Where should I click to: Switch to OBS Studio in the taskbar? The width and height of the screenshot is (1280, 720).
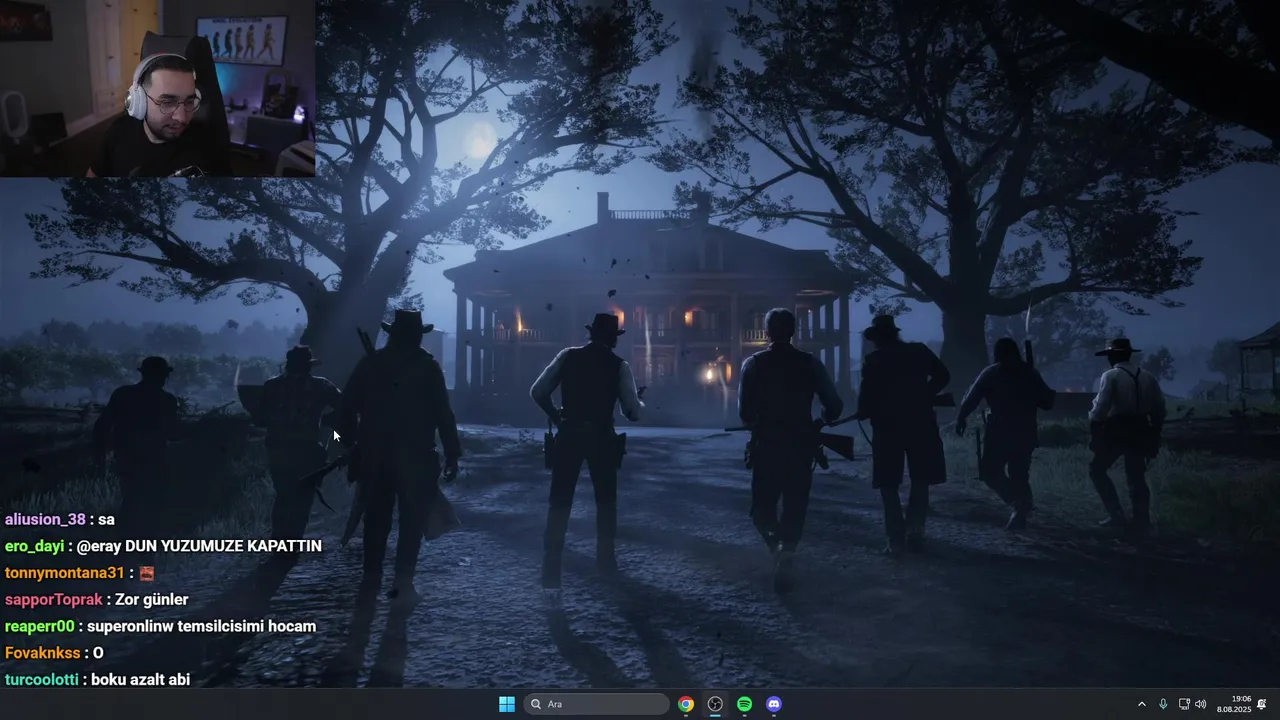[715, 704]
